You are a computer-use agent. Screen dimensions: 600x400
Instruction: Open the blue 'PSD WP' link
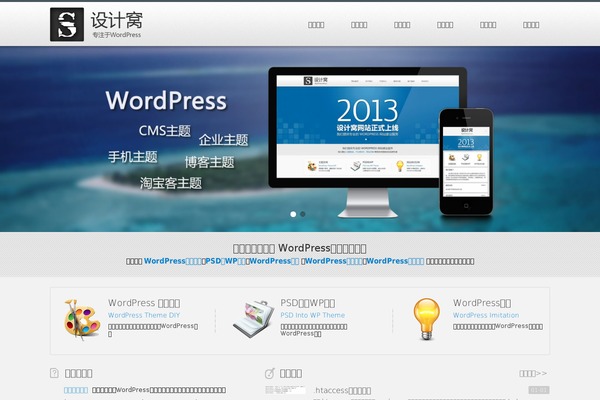[226, 261]
